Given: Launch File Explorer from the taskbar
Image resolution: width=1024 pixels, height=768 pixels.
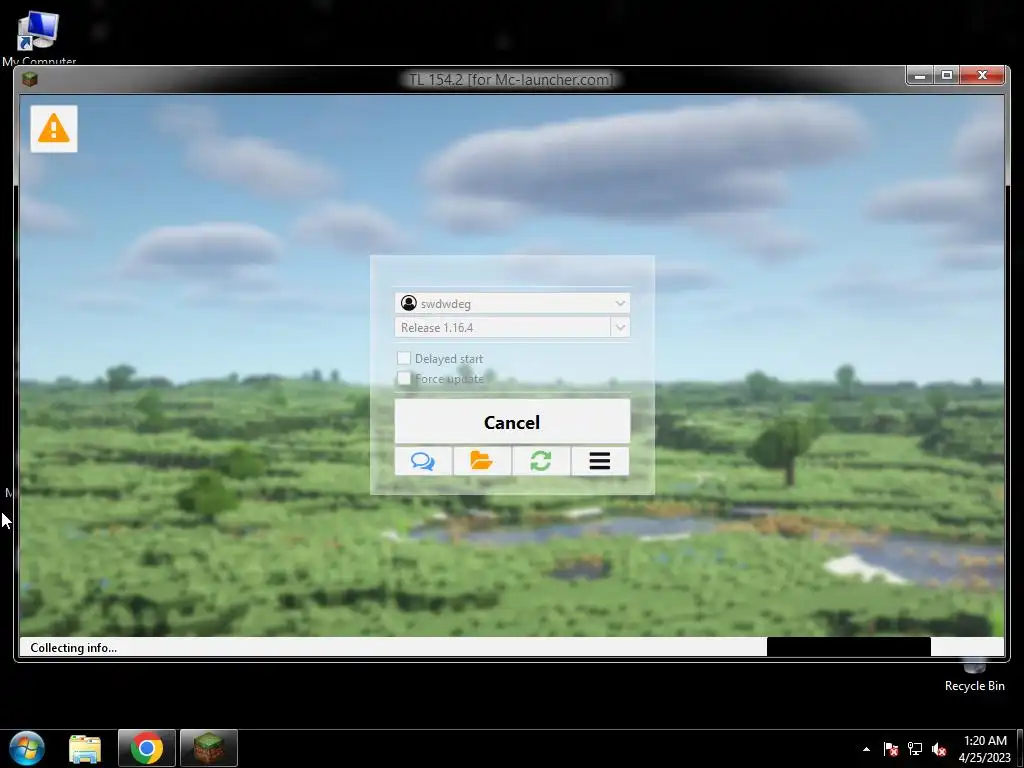Looking at the screenshot, I should (86, 748).
